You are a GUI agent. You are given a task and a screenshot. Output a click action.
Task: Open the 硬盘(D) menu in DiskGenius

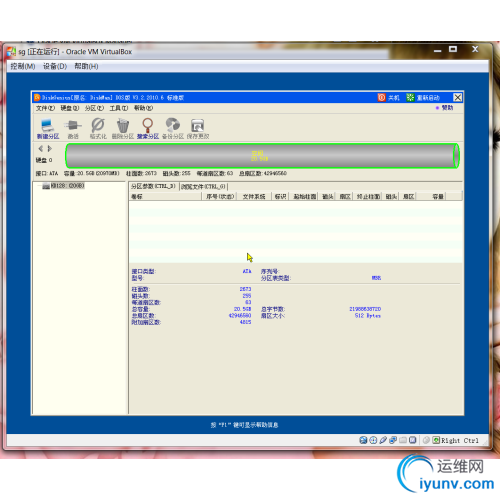[70, 108]
